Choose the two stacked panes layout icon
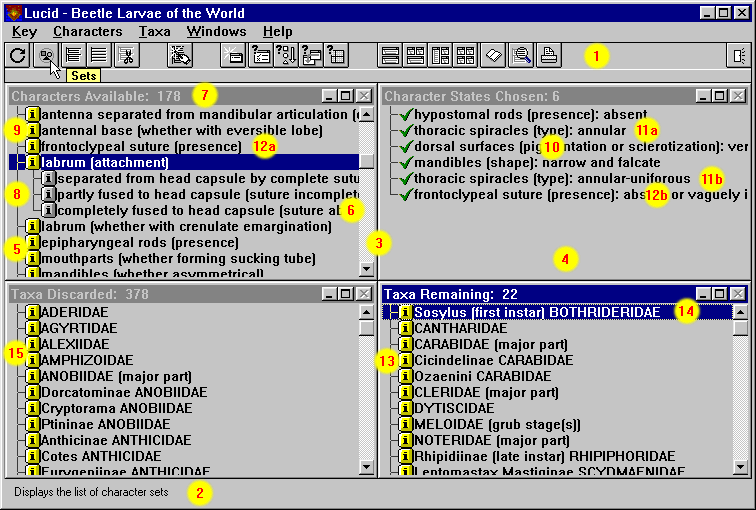This screenshot has width=756, height=510. pyautogui.click(x=390, y=55)
